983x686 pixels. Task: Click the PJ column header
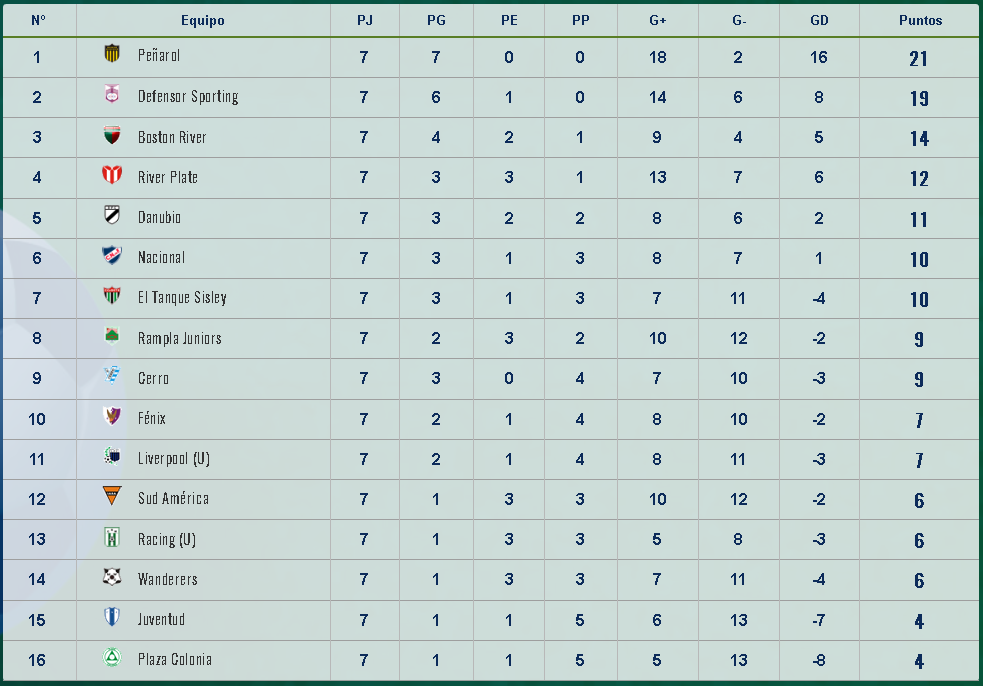364,20
